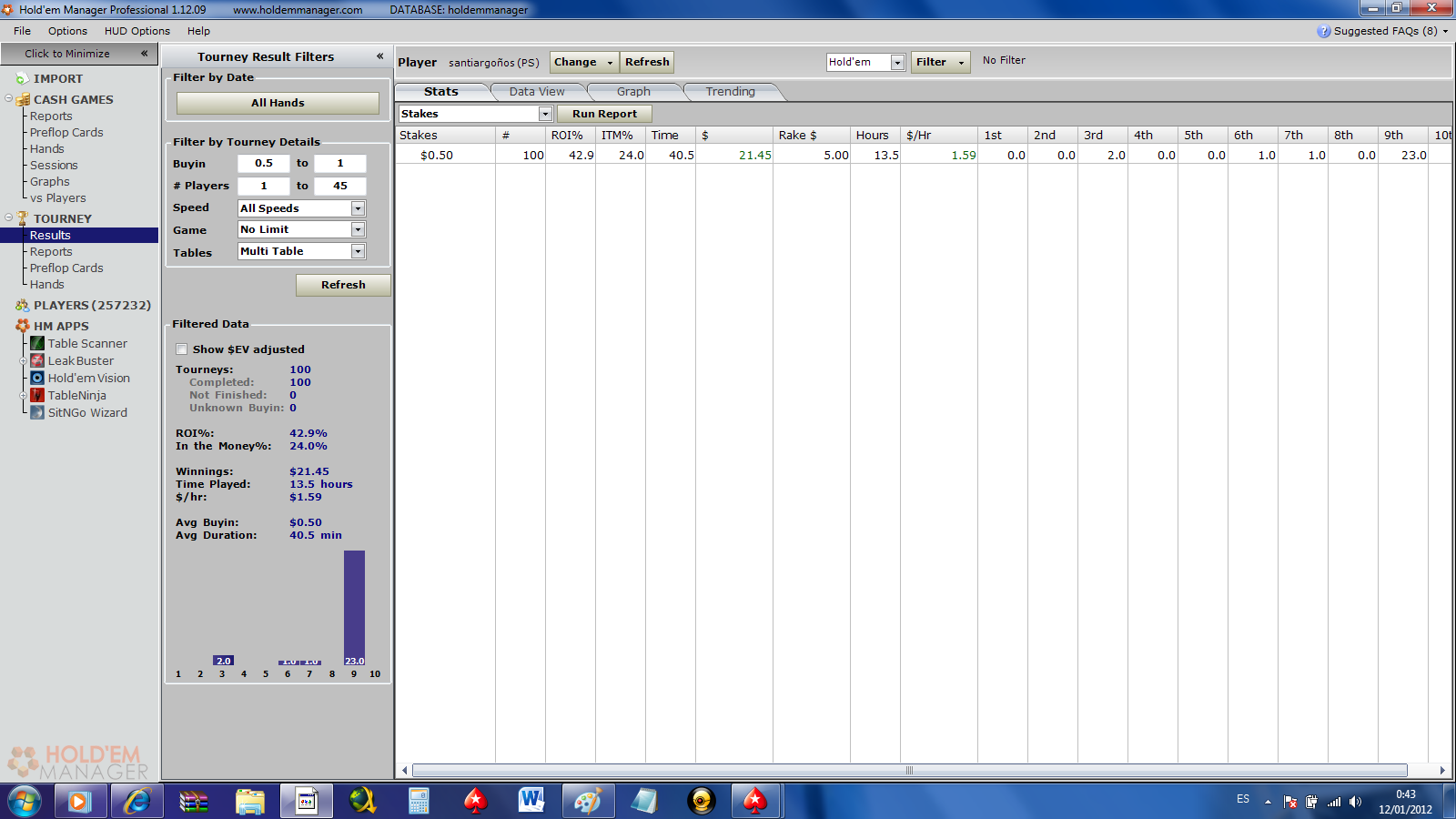The height and width of the screenshot is (819, 1456).
Task: Show hidden tray icons arrow
Action: (1268, 802)
